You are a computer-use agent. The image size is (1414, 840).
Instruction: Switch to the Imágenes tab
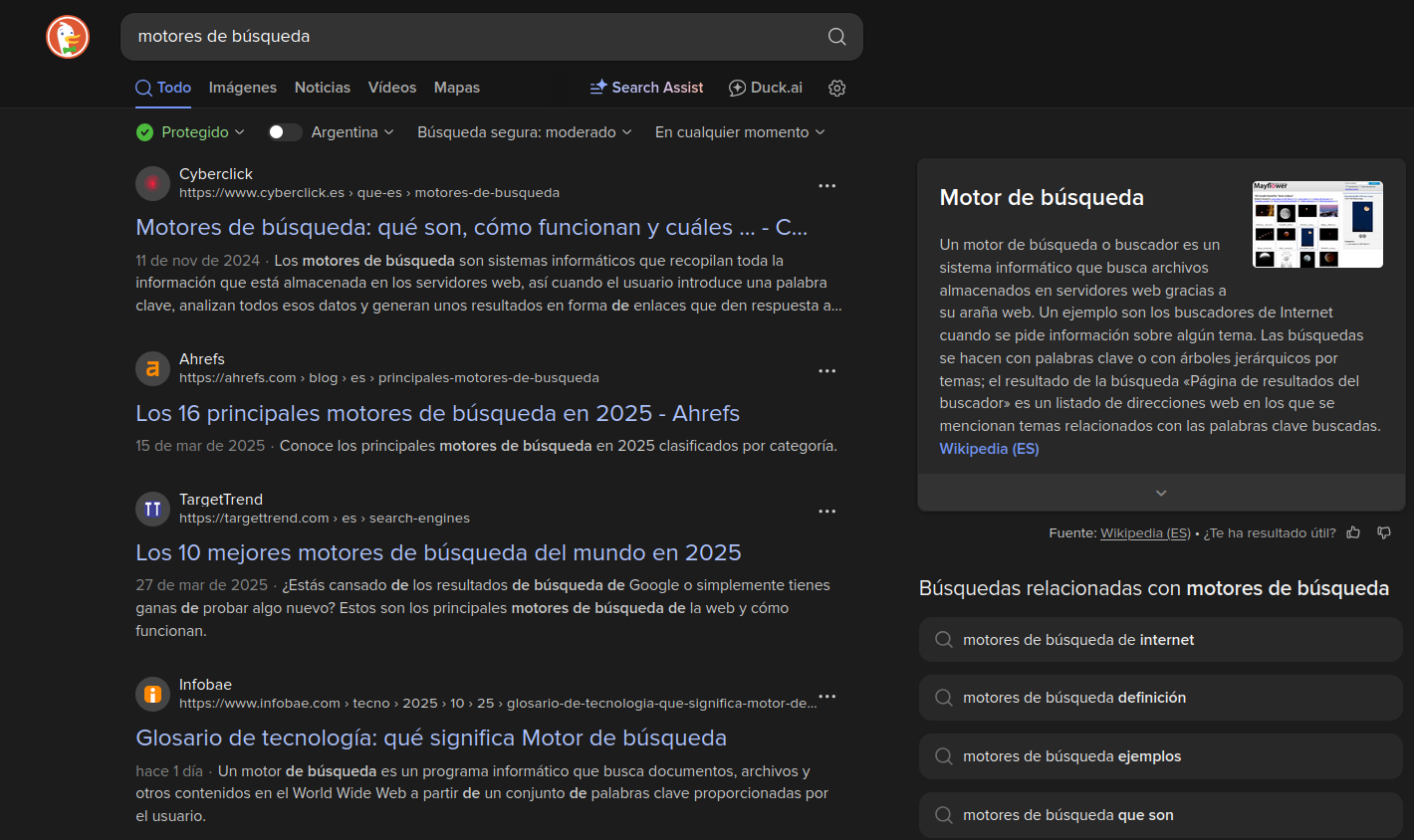(x=242, y=88)
